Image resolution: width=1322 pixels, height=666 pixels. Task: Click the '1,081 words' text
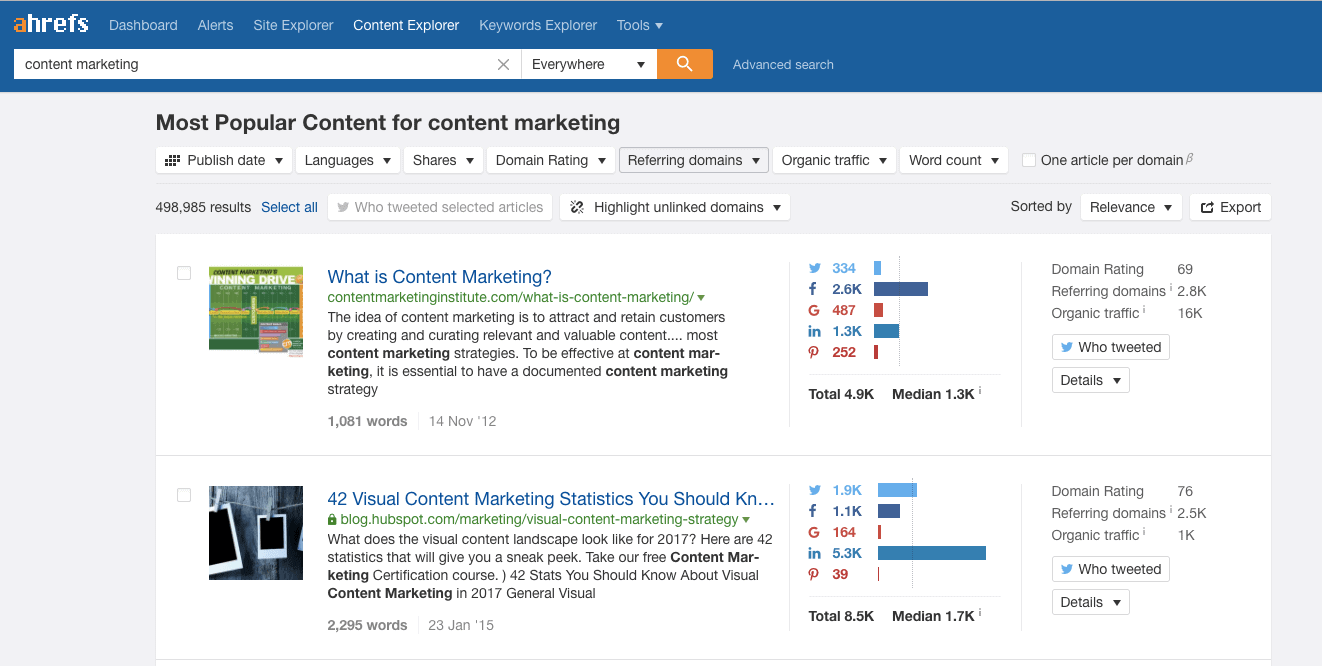[367, 421]
